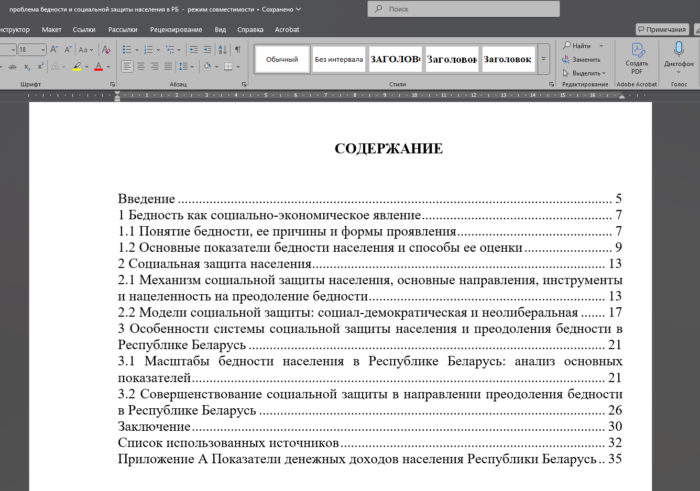Open the Выделить menu

[584, 73]
